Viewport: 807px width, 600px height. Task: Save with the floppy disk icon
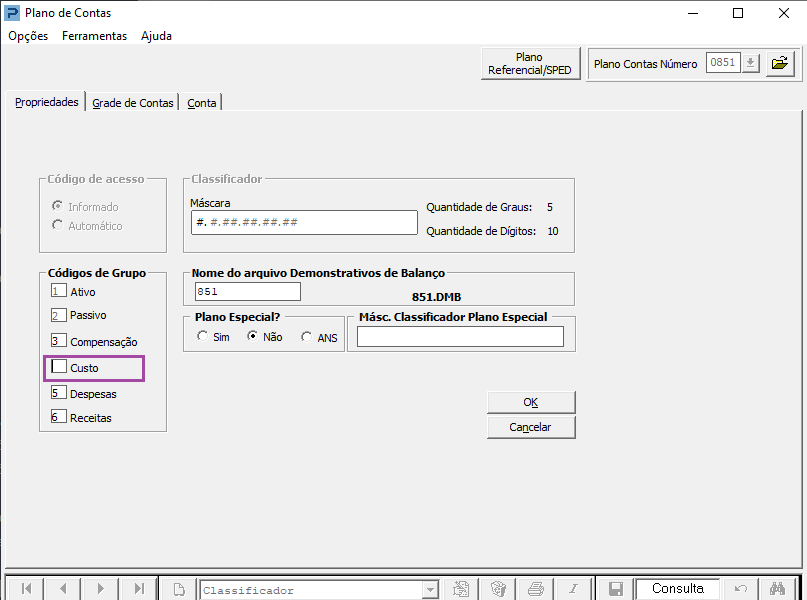tap(616, 589)
